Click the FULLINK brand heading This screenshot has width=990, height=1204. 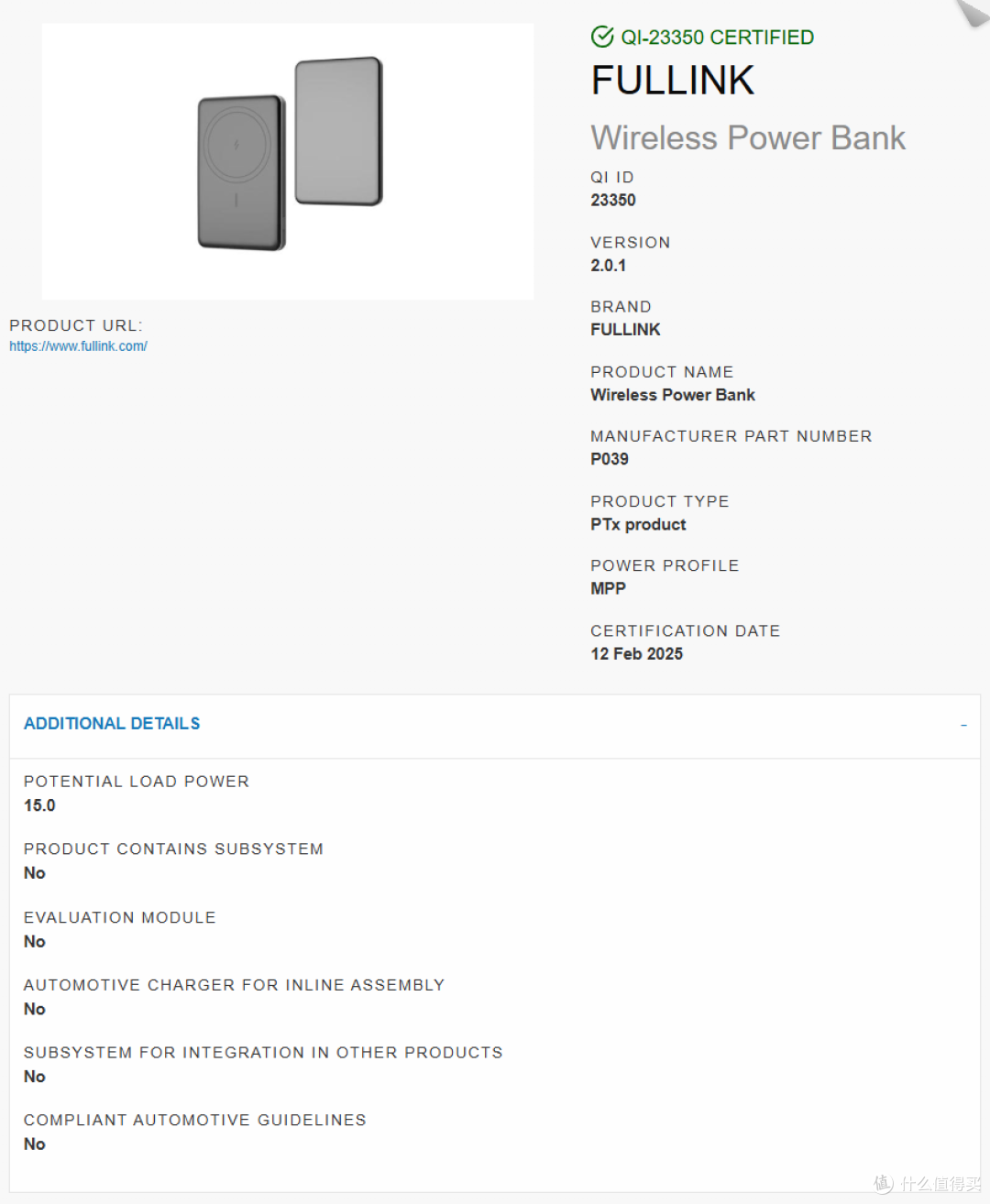(673, 81)
